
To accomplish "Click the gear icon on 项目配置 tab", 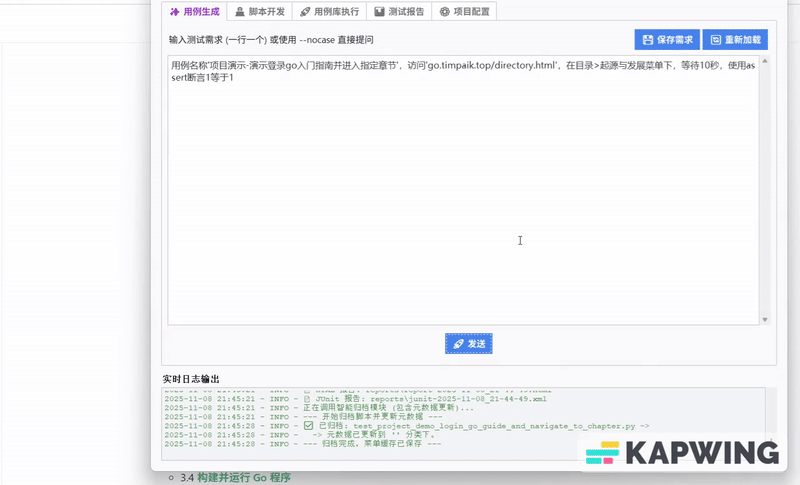I will [445, 11].
